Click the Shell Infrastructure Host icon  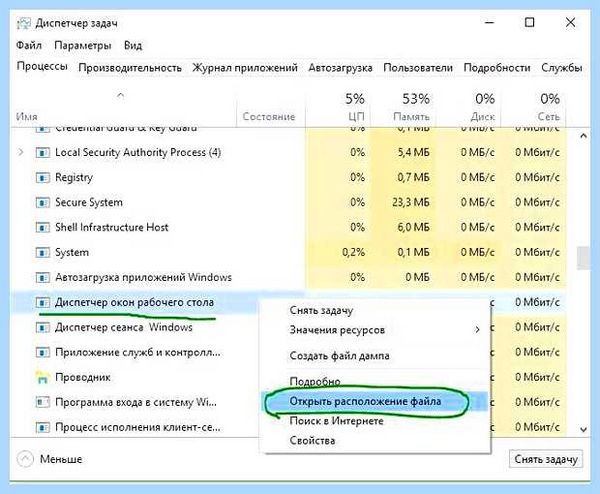[x=42, y=227]
